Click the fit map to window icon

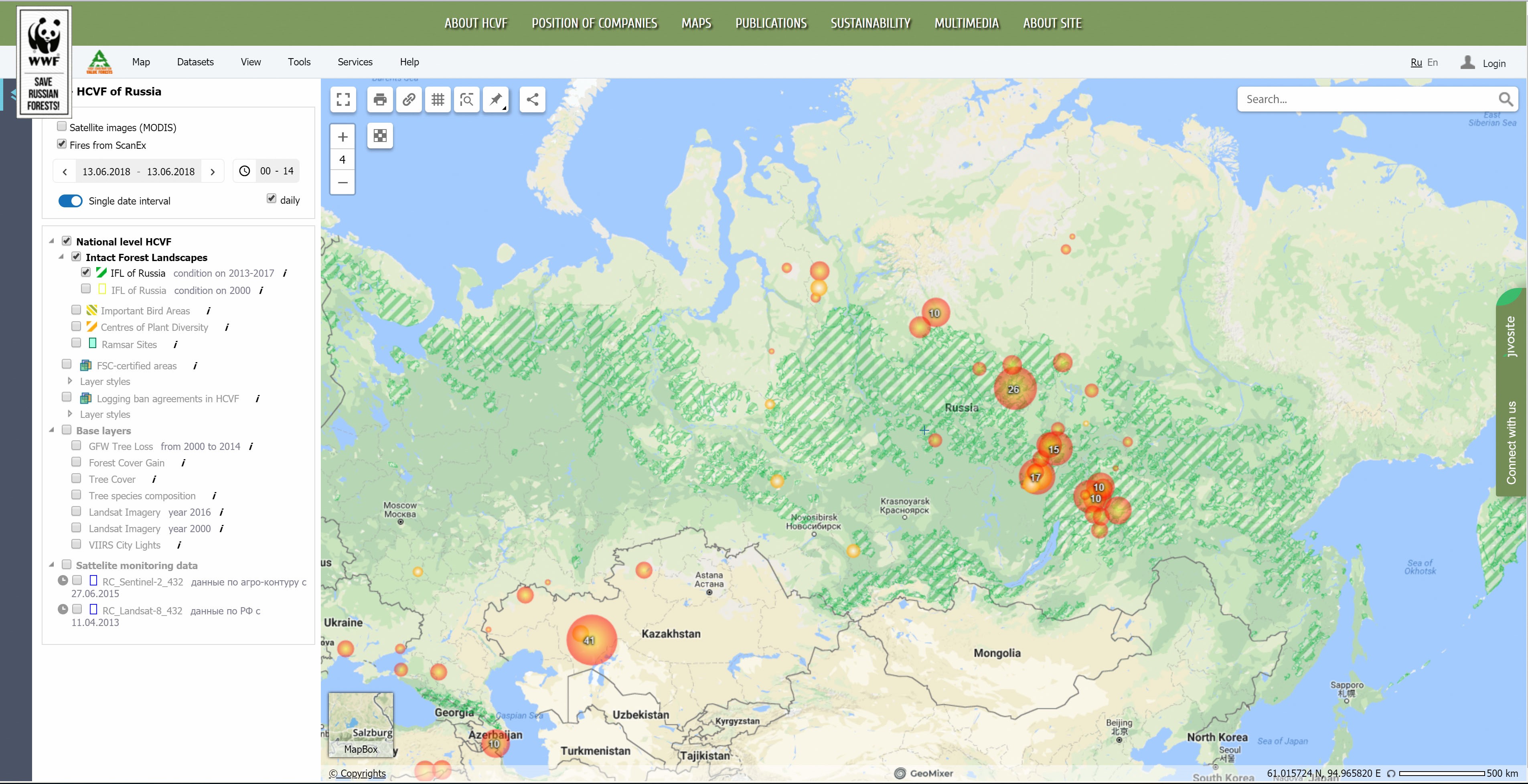[344, 99]
